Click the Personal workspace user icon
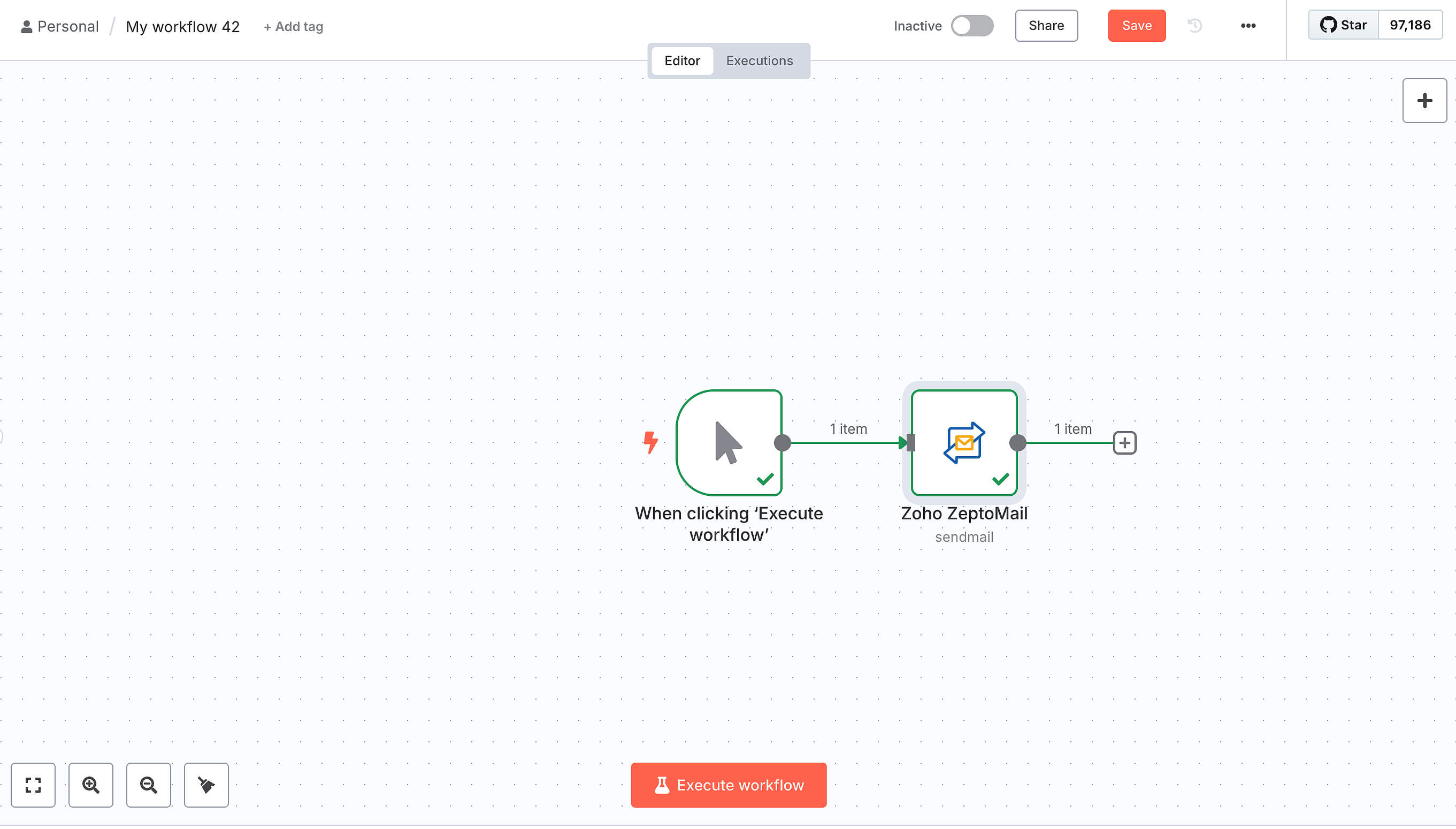Viewport: 1456px width, 829px height. tap(27, 26)
